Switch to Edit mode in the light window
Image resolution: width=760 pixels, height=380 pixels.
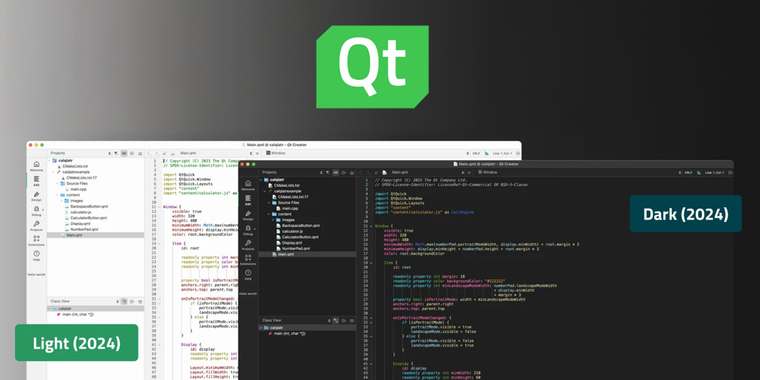(36, 181)
